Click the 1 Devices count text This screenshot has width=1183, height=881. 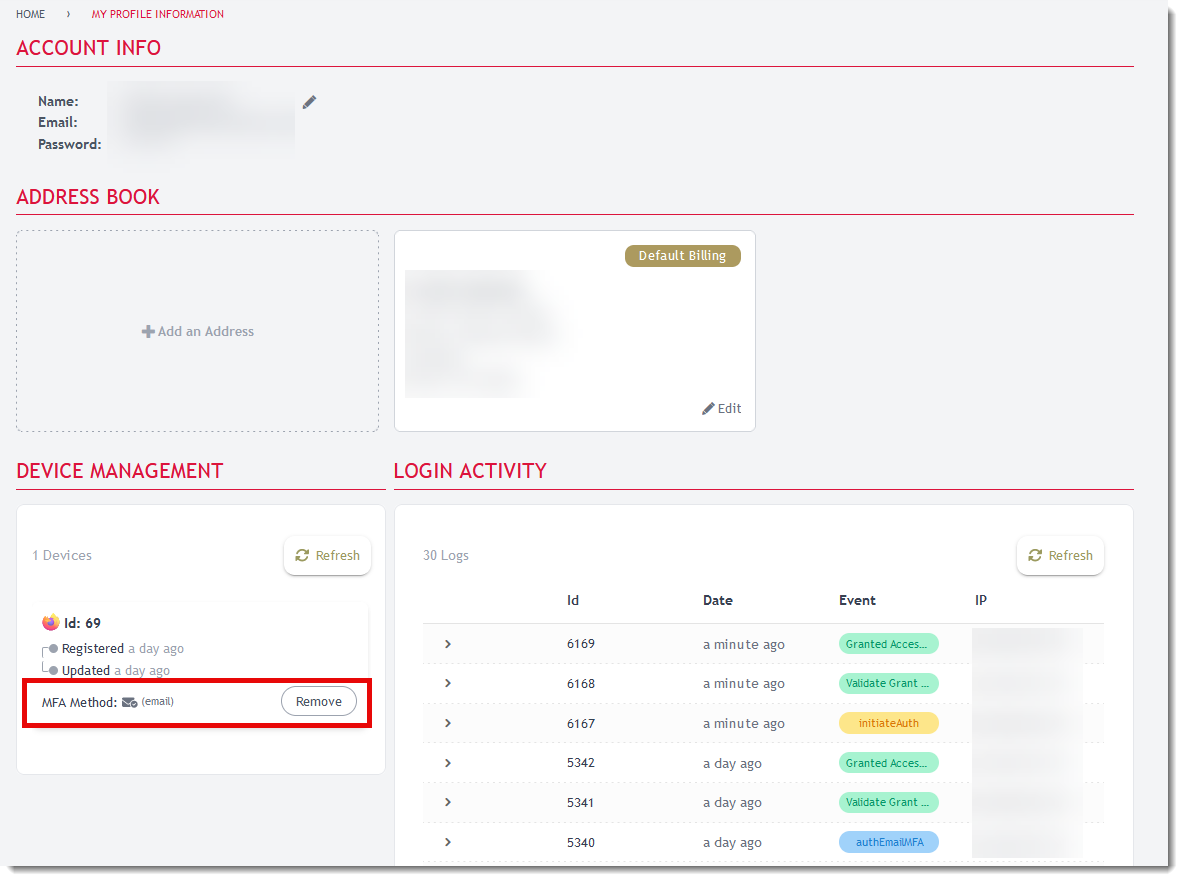point(62,555)
